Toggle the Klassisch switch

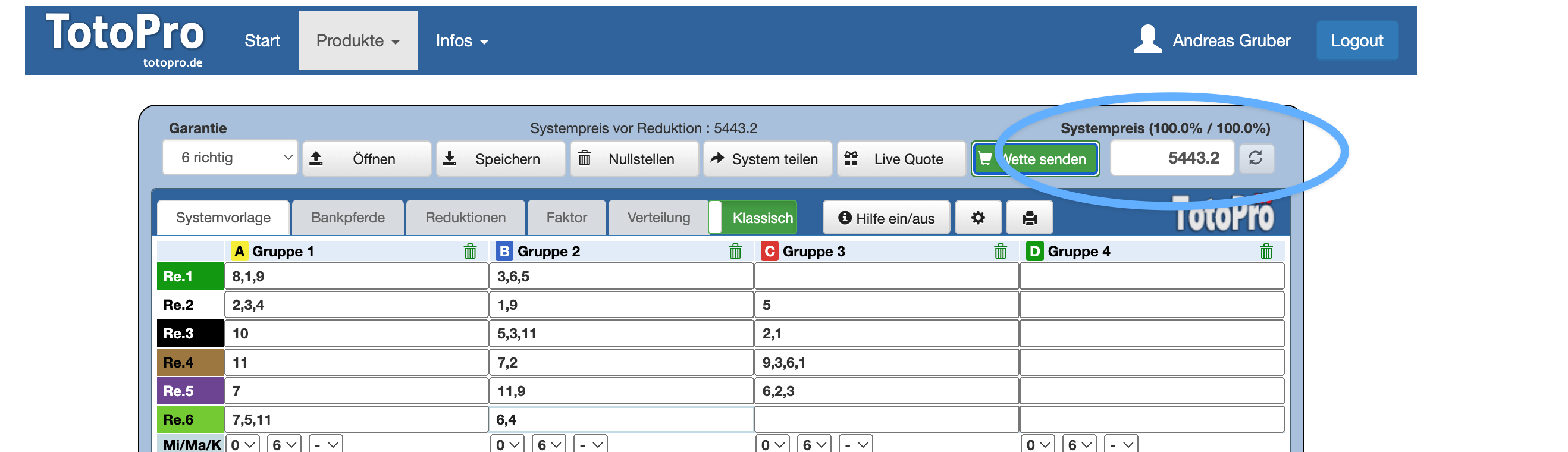click(x=753, y=218)
